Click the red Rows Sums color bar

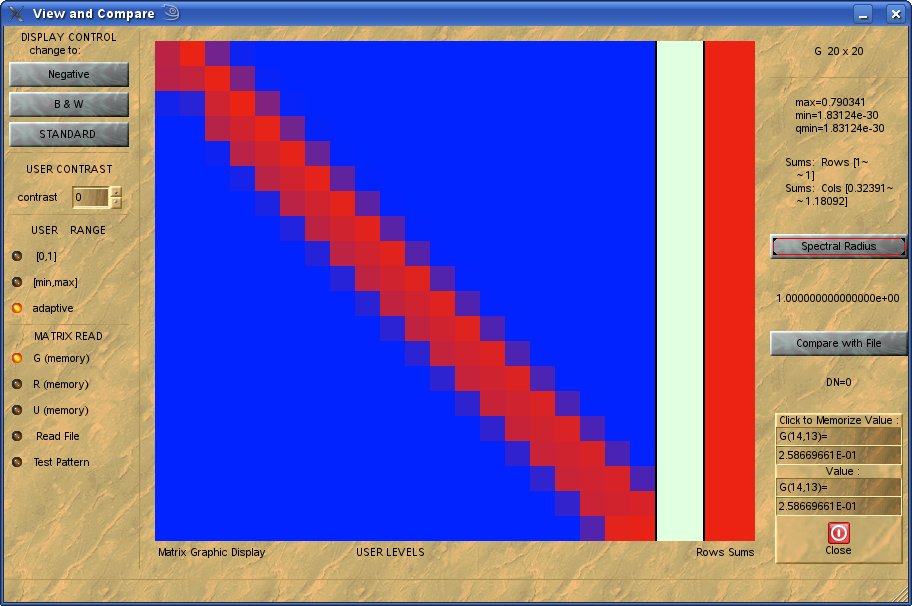click(x=729, y=290)
